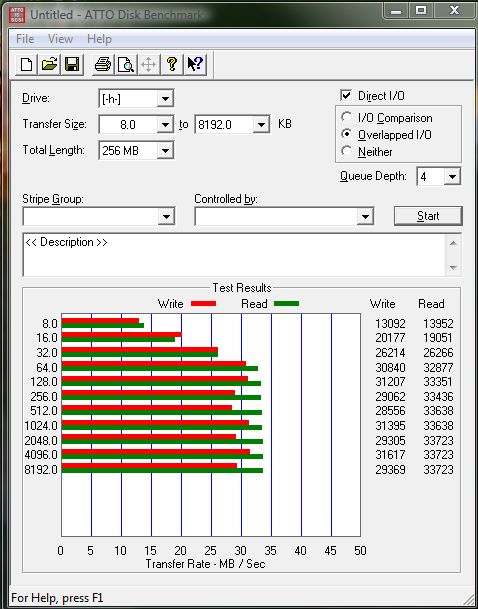Click the red Write legend swatch
Viewport: 478px width, 609px height.
pos(204,304)
